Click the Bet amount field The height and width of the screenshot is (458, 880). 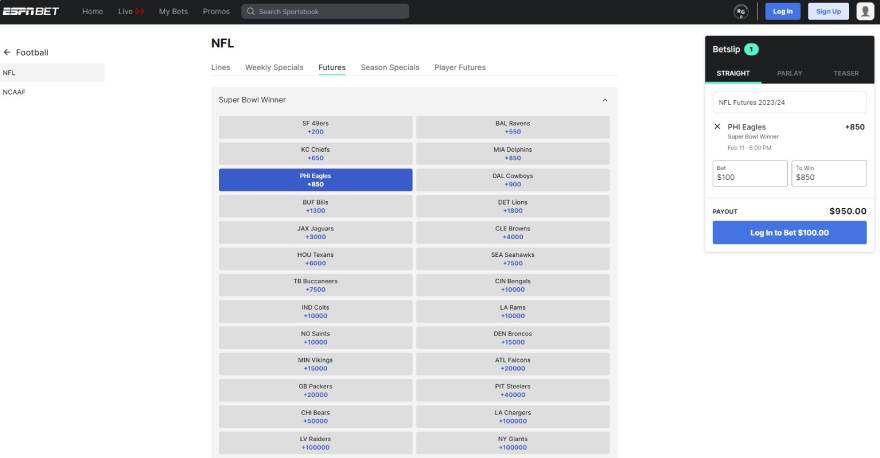[750, 173]
